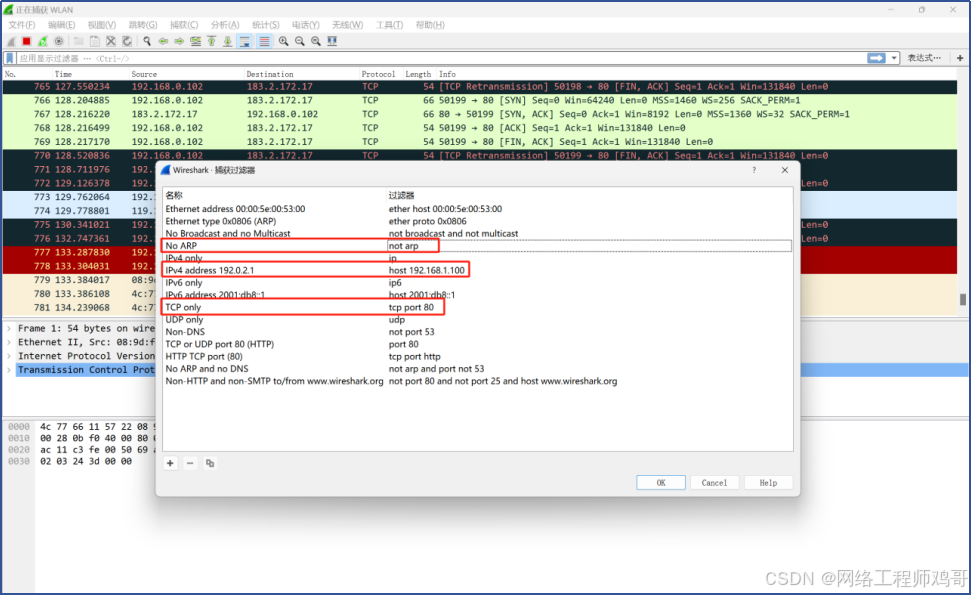Open Help in capture filter dialog

(768, 483)
